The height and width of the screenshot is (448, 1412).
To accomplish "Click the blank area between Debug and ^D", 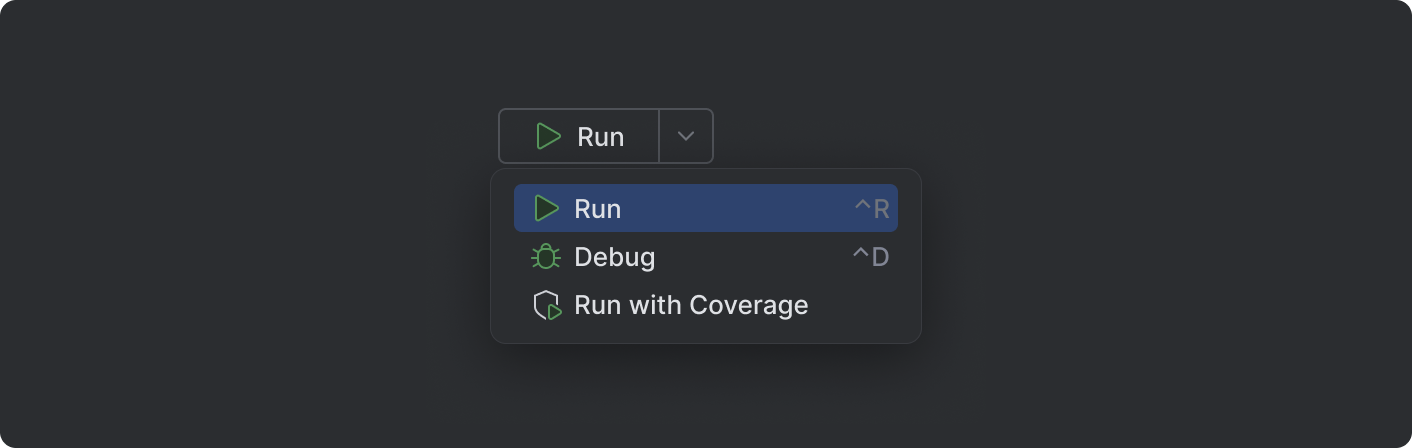I will pos(750,257).
